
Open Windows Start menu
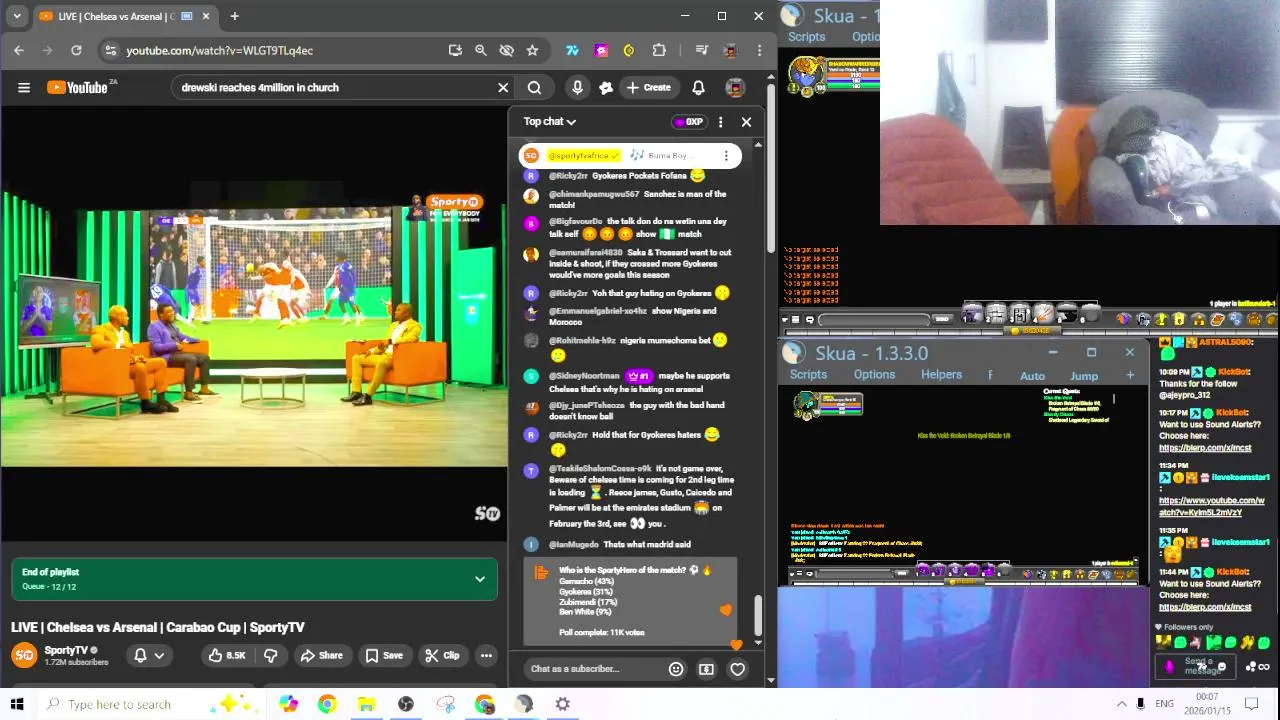click(x=17, y=704)
